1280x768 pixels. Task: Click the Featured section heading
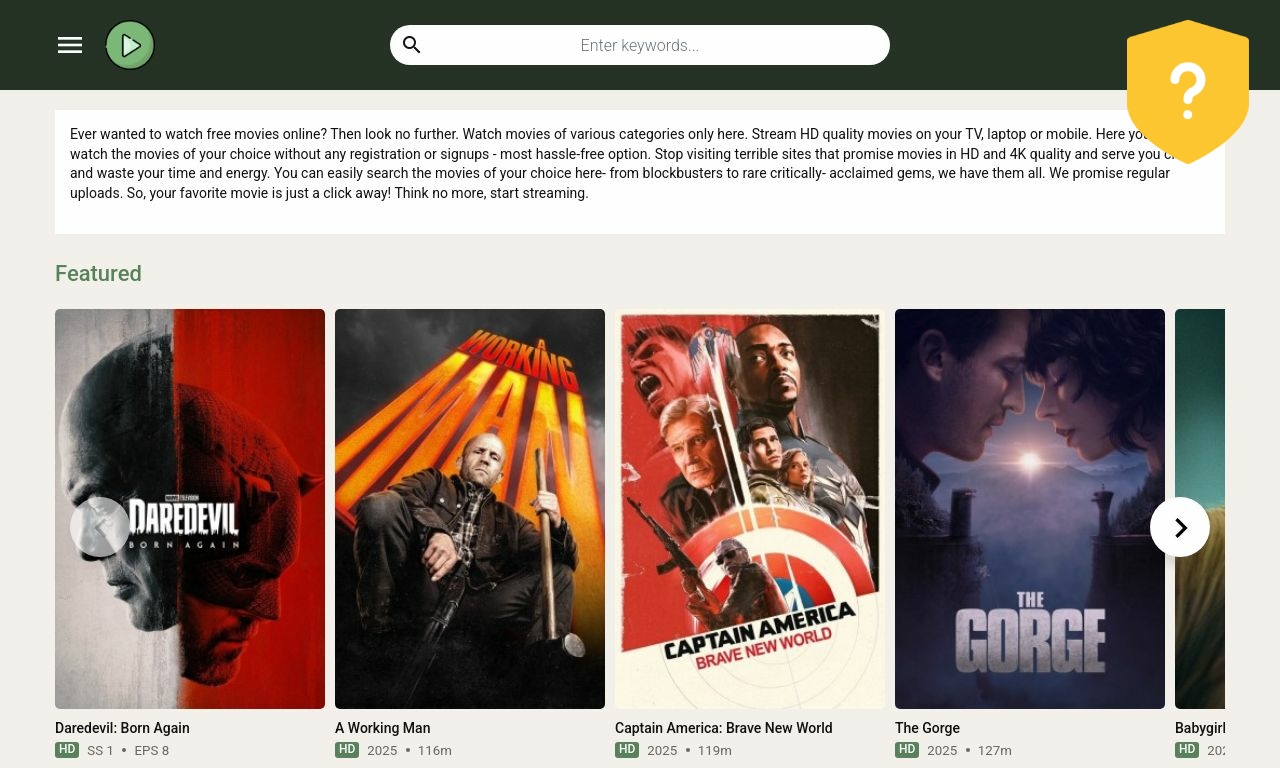tap(98, 273)
